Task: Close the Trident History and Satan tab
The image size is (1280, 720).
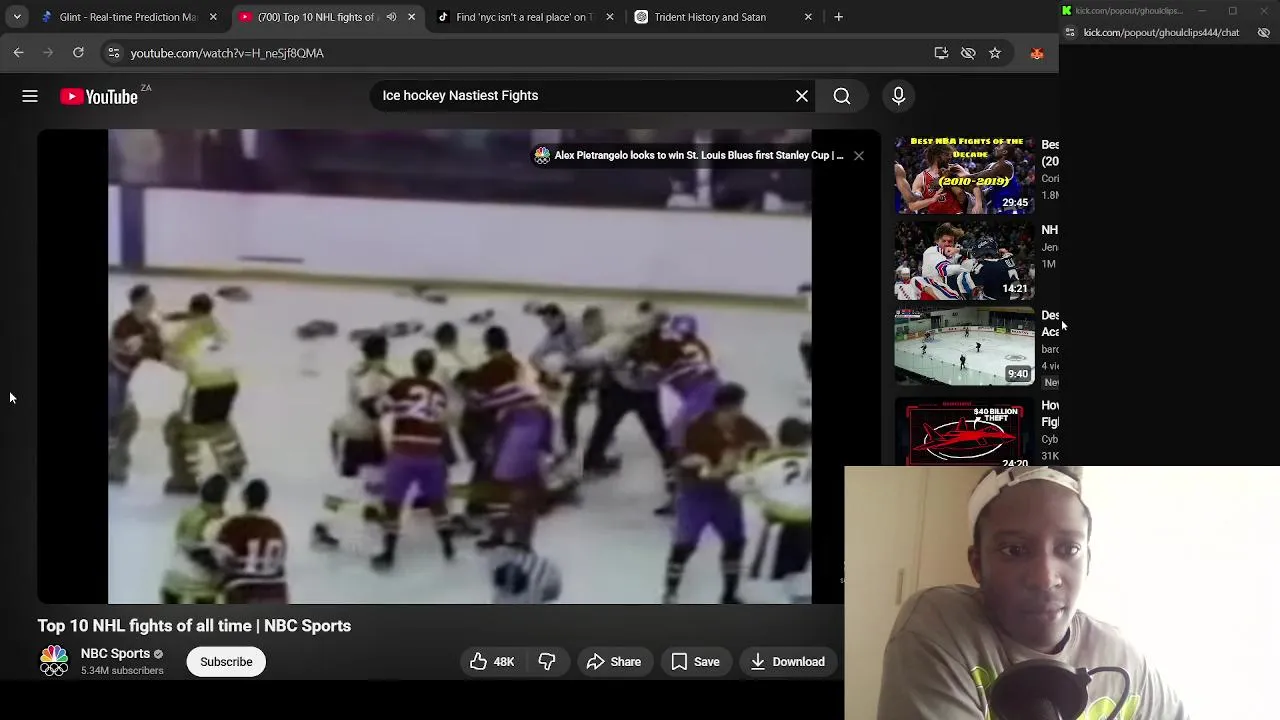Action: 808,17
